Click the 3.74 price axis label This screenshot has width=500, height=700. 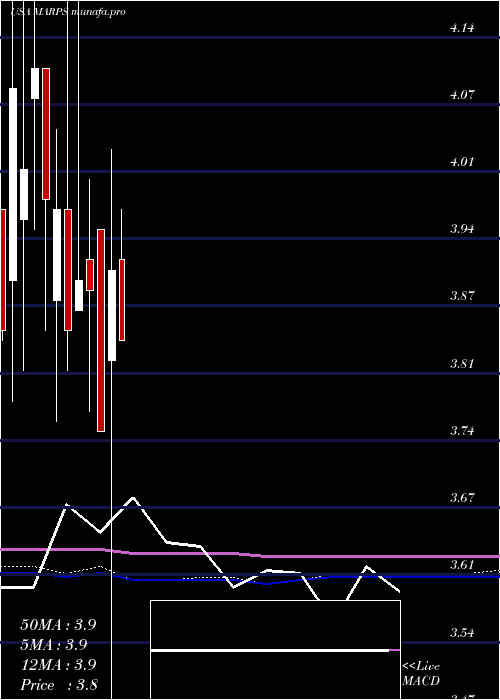coord(462,431)
